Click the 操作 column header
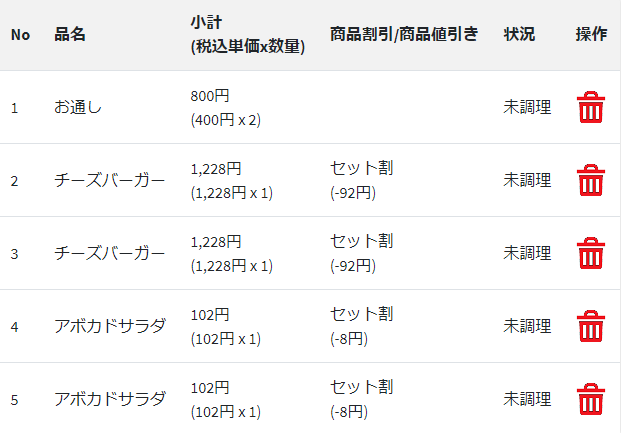 (x=591, y=35)
